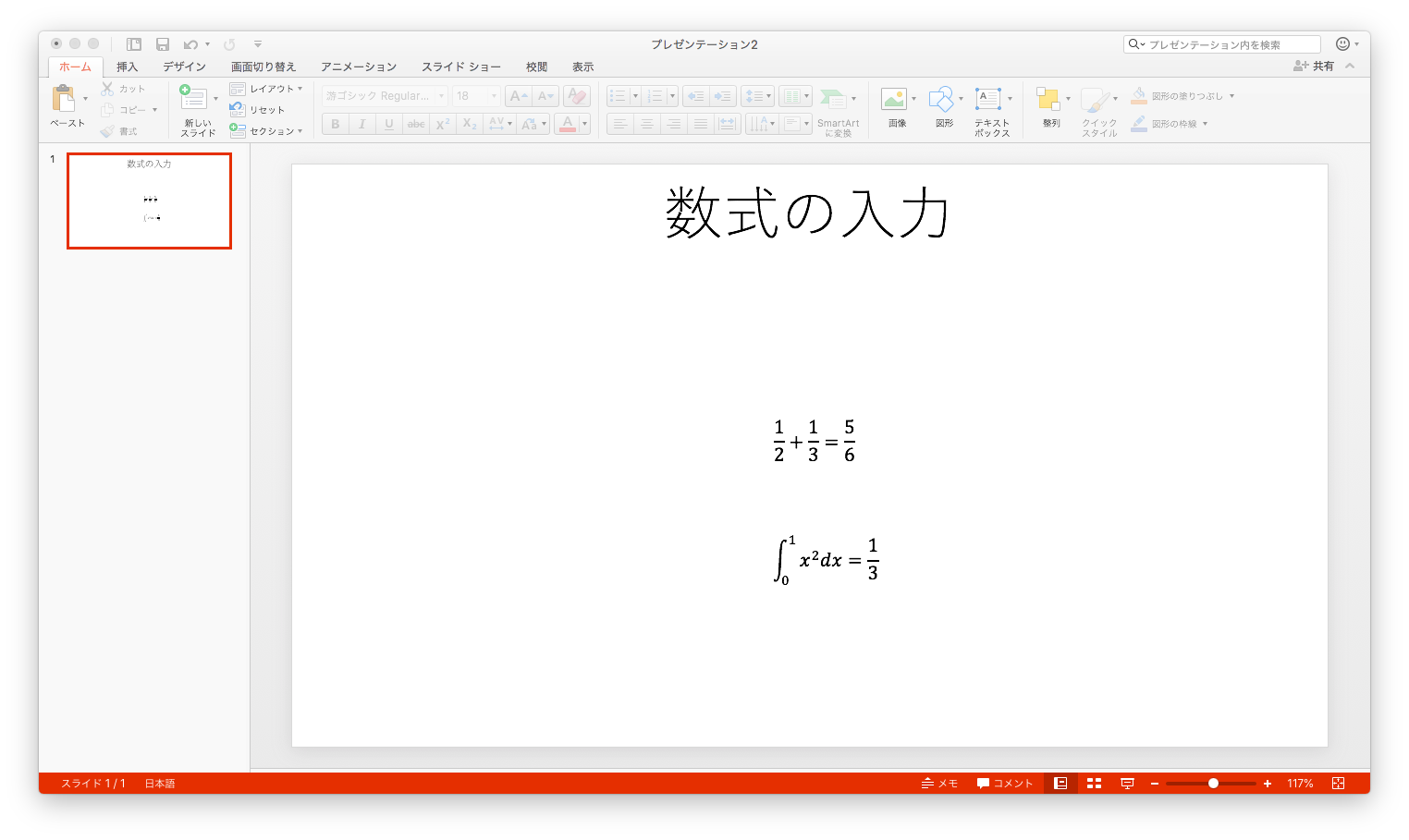
Task: Click the Format painter (書式) brush
Action: coord(107,131)
